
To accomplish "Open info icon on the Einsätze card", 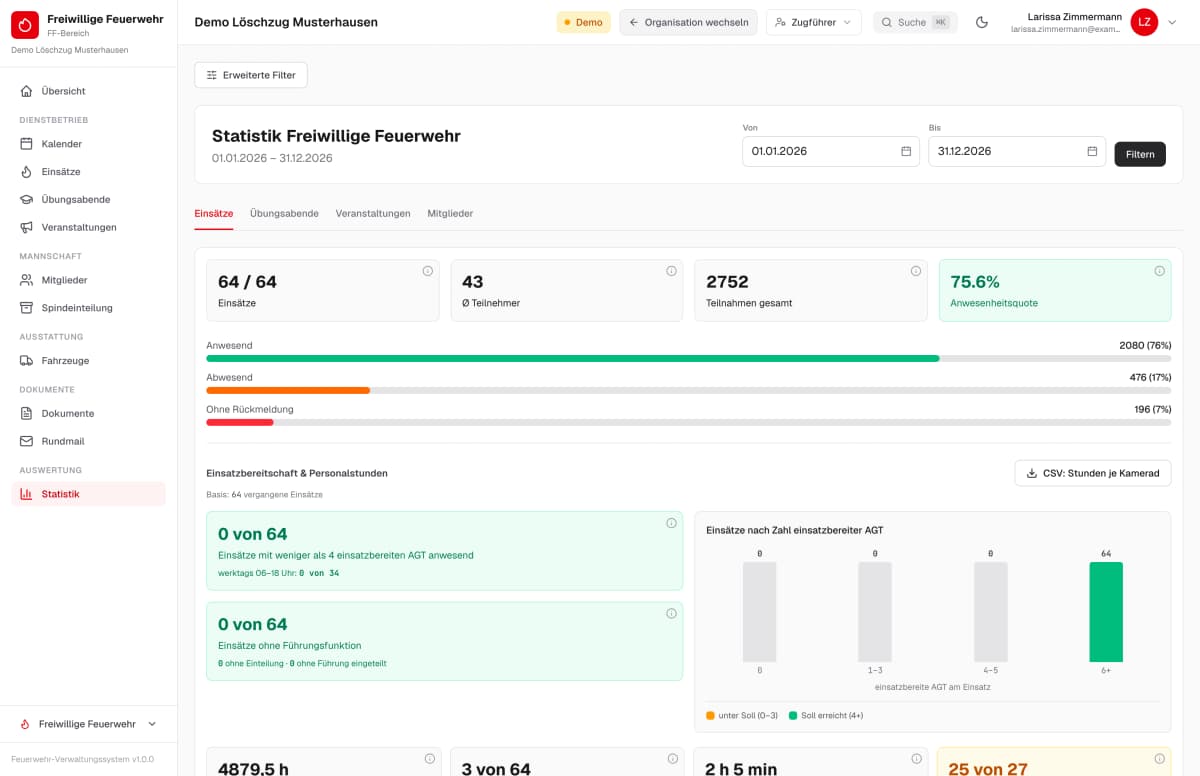I will click(x=427, y=271).
